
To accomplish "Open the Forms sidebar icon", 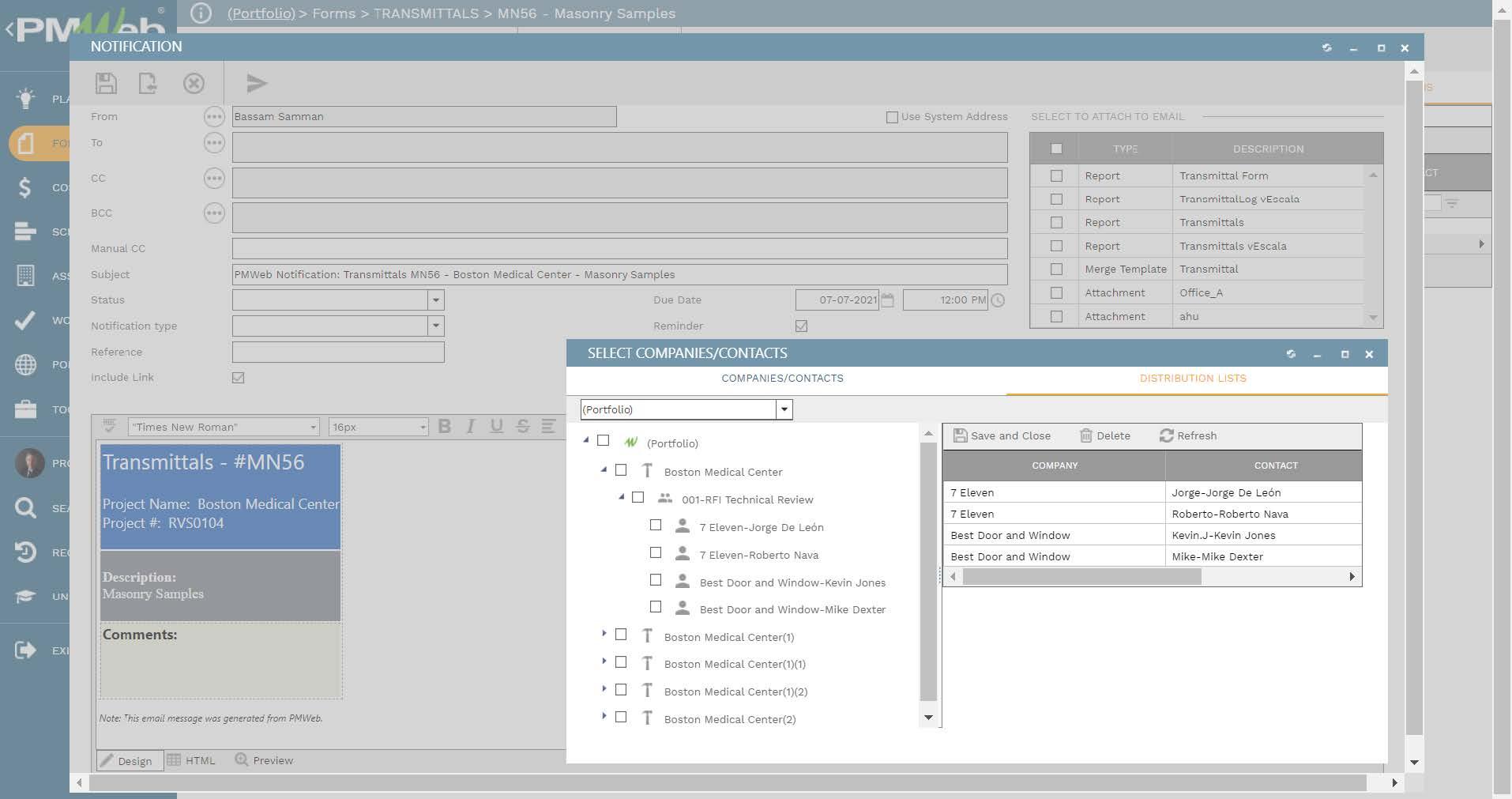I will (x=25, y=143).
